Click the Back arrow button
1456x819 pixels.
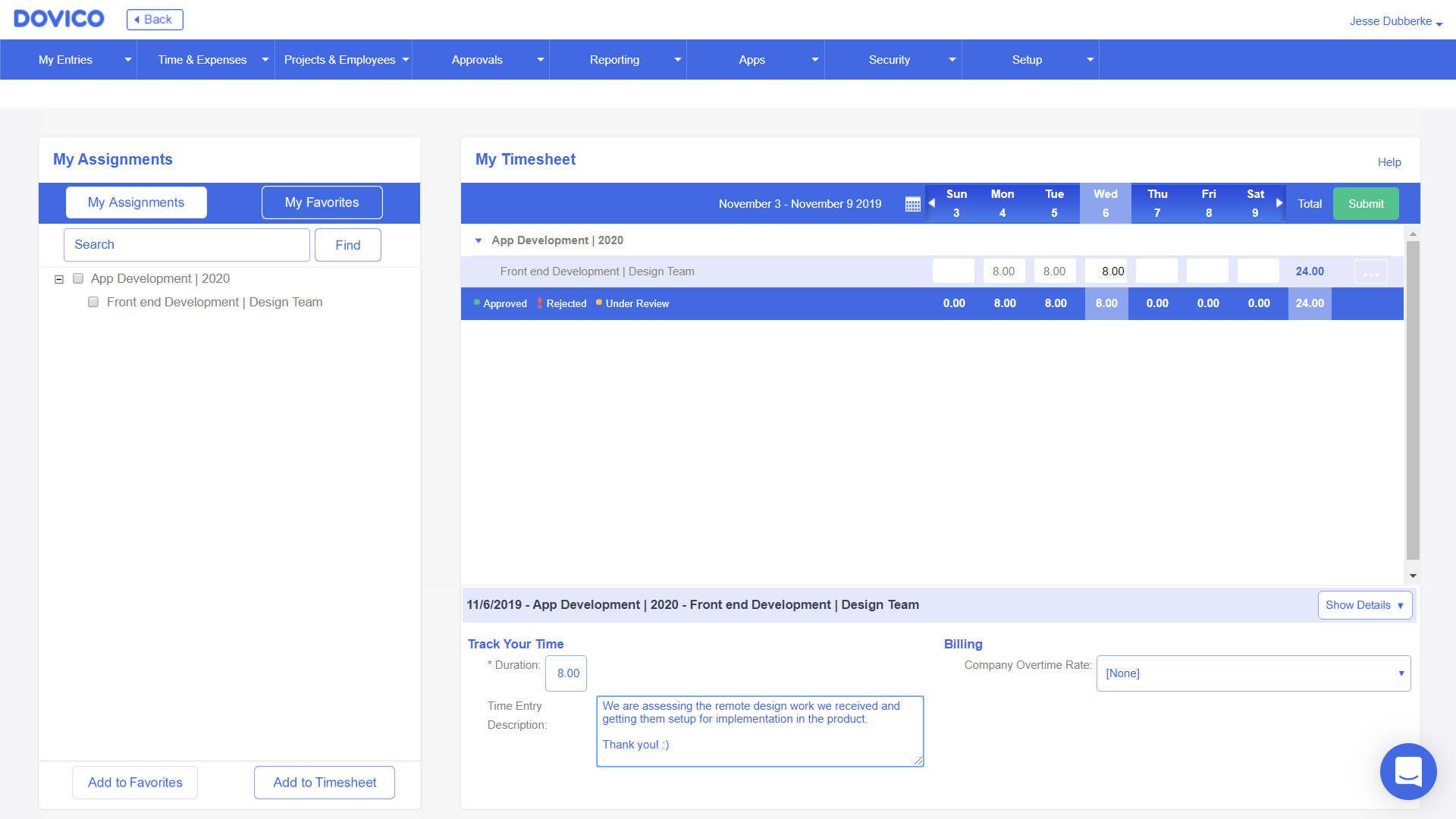coord(155,20)
